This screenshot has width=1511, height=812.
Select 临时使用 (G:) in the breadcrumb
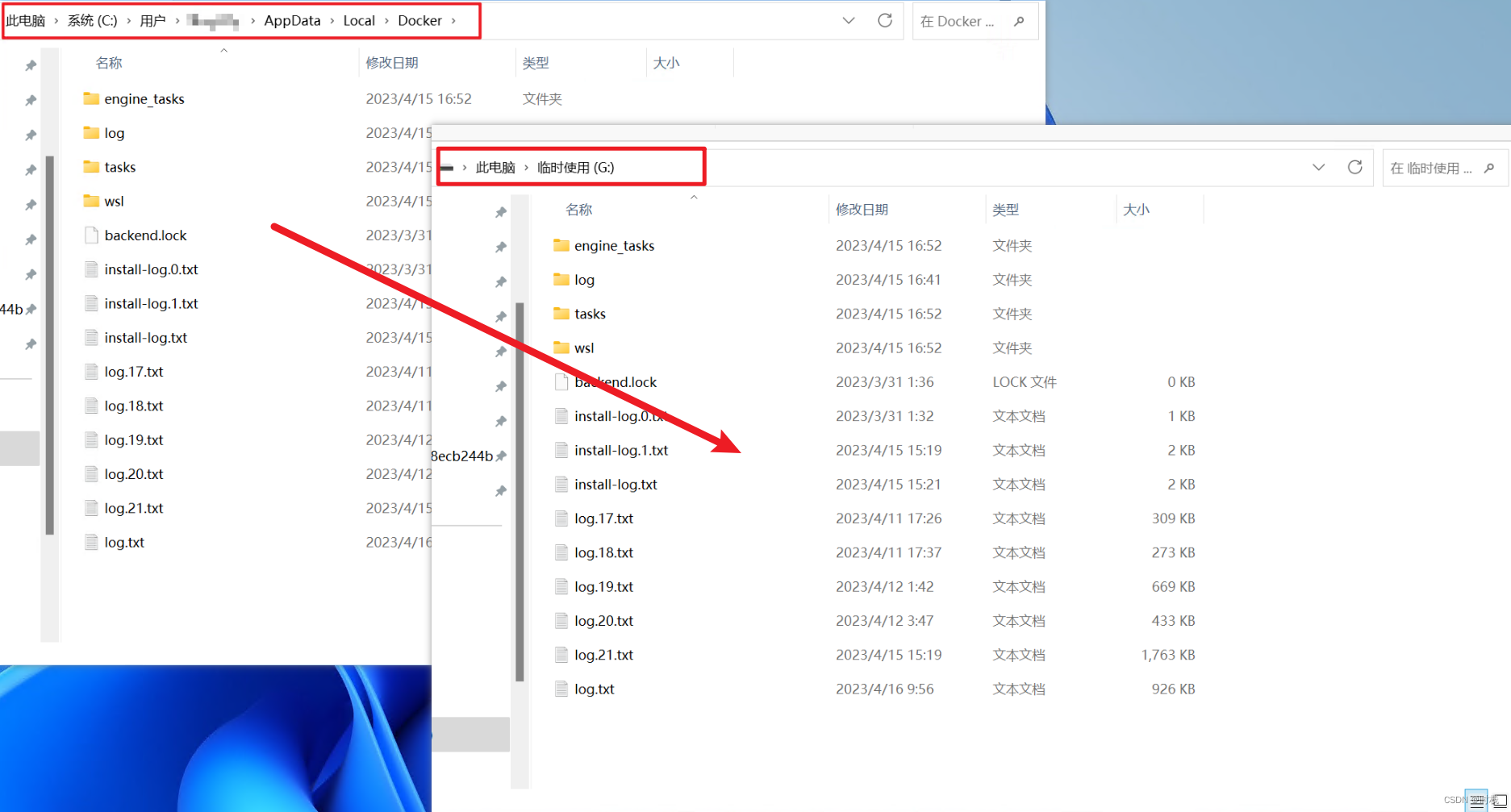[x=576, y=168]
